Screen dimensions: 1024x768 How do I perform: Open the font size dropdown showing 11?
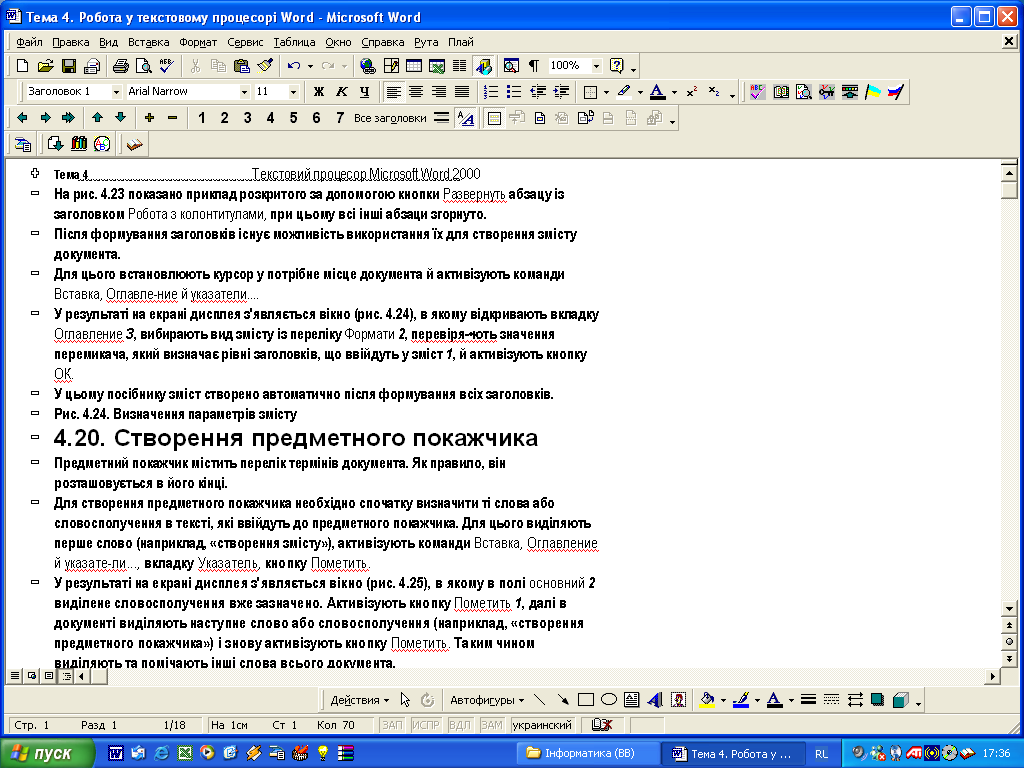293,91
